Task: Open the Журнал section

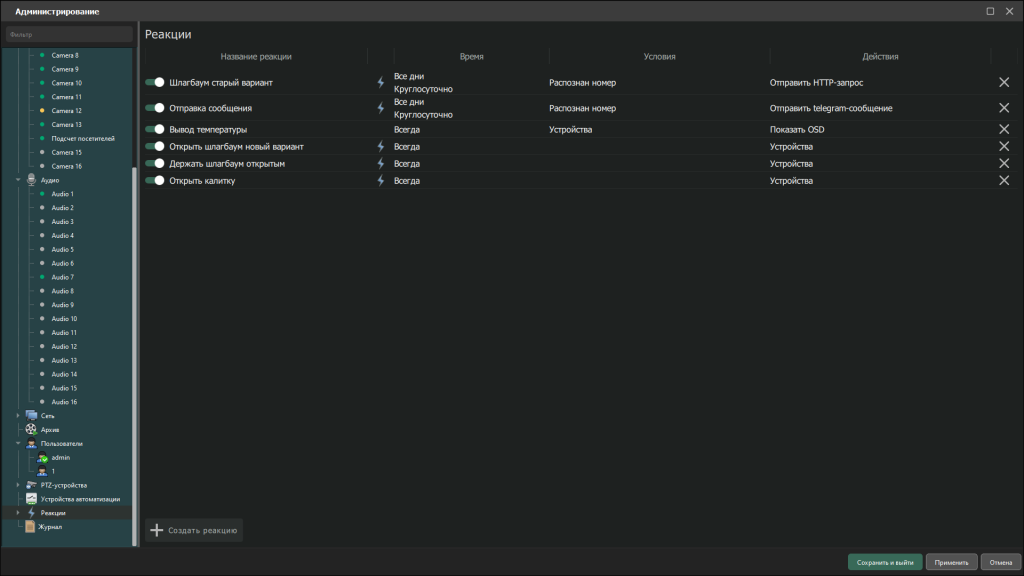Action: (x=50, y=526)
